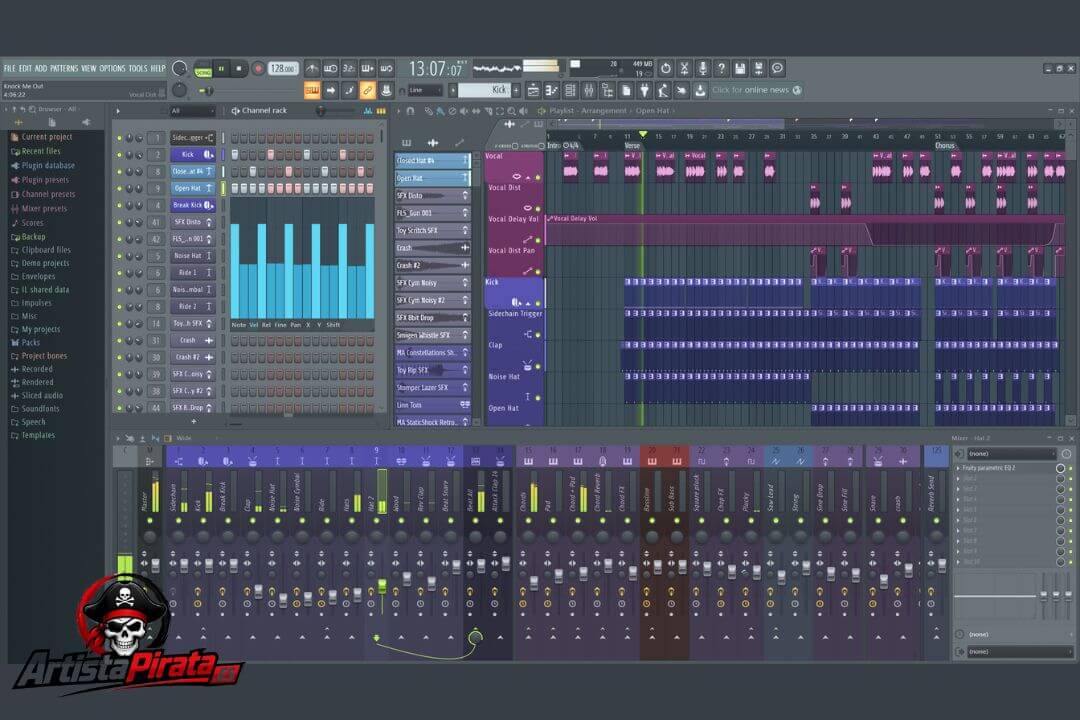Open the Kick pattern selector
Screen dimensions: 1080x720
[x=484, y=90]
